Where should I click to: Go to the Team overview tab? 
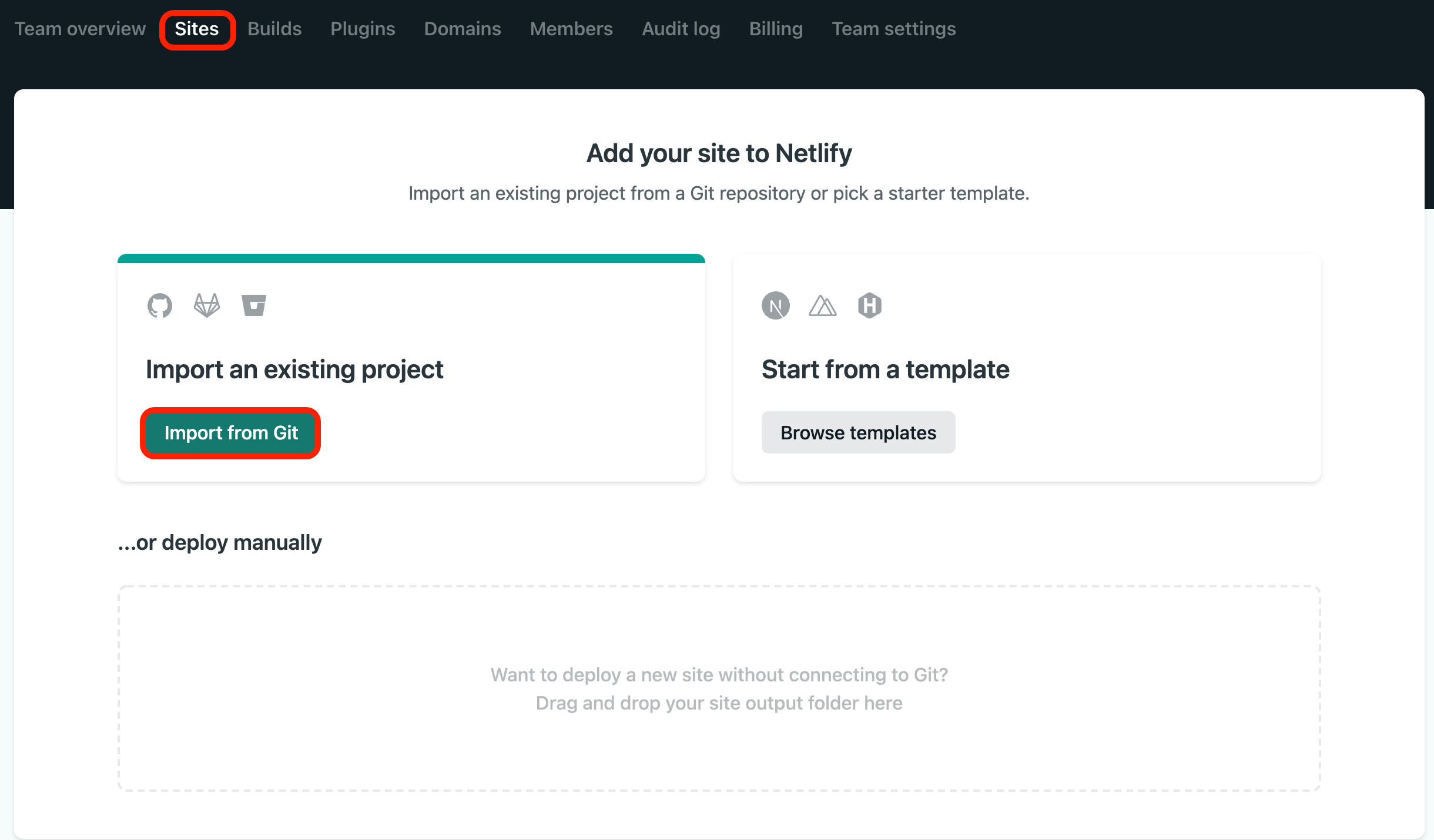(80, 29)
